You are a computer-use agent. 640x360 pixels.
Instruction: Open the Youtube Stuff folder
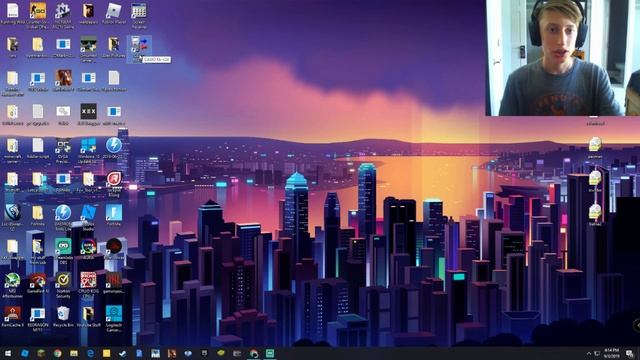click(89, 316)
